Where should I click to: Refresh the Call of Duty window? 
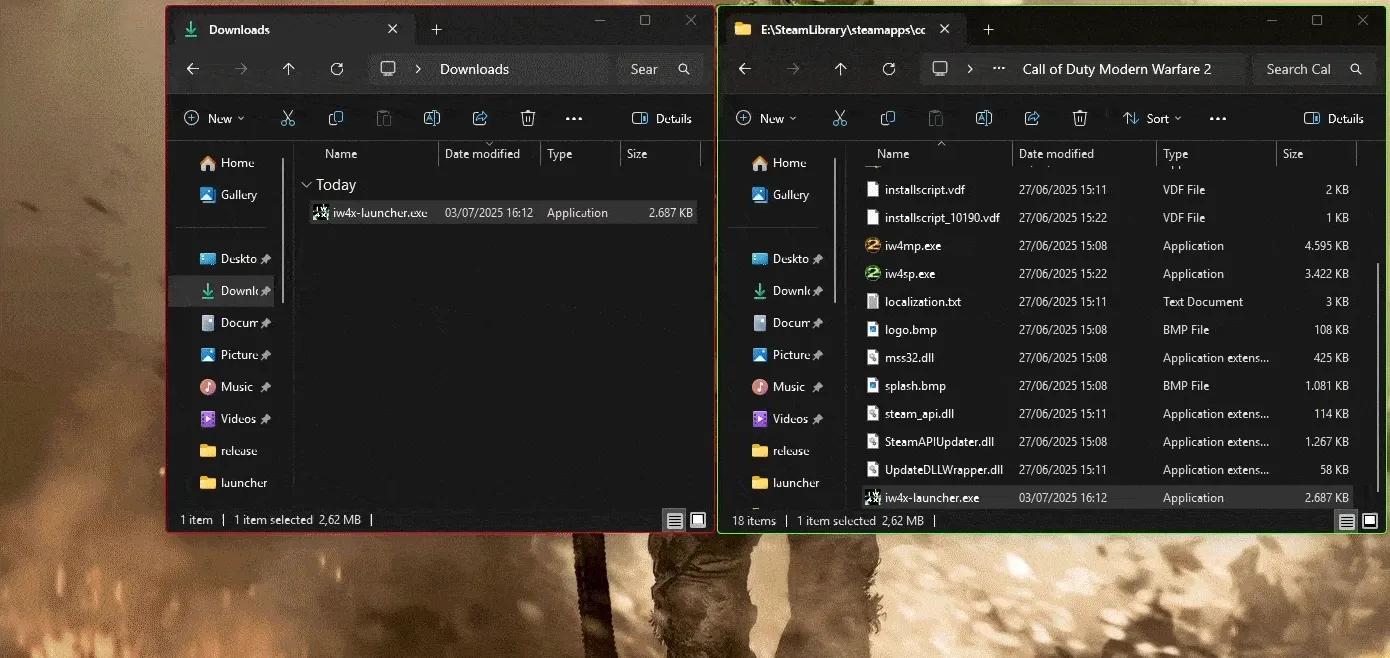(889, 69)
